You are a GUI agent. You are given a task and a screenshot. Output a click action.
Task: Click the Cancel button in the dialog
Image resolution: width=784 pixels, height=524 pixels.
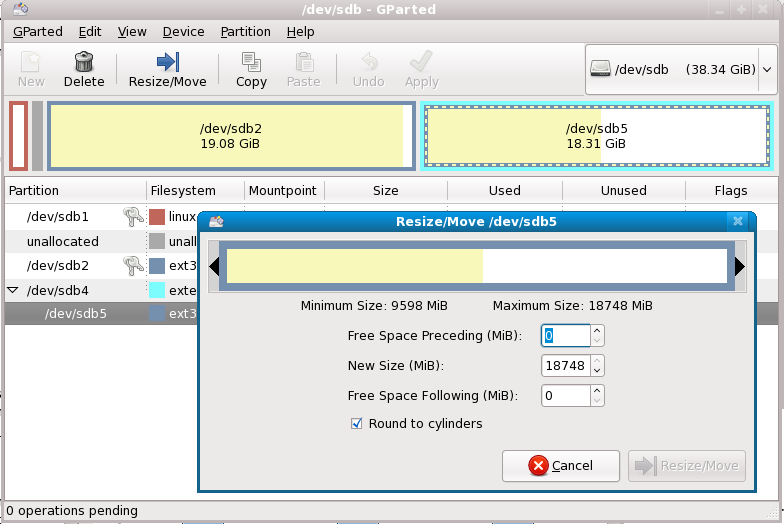pos(561,466)
